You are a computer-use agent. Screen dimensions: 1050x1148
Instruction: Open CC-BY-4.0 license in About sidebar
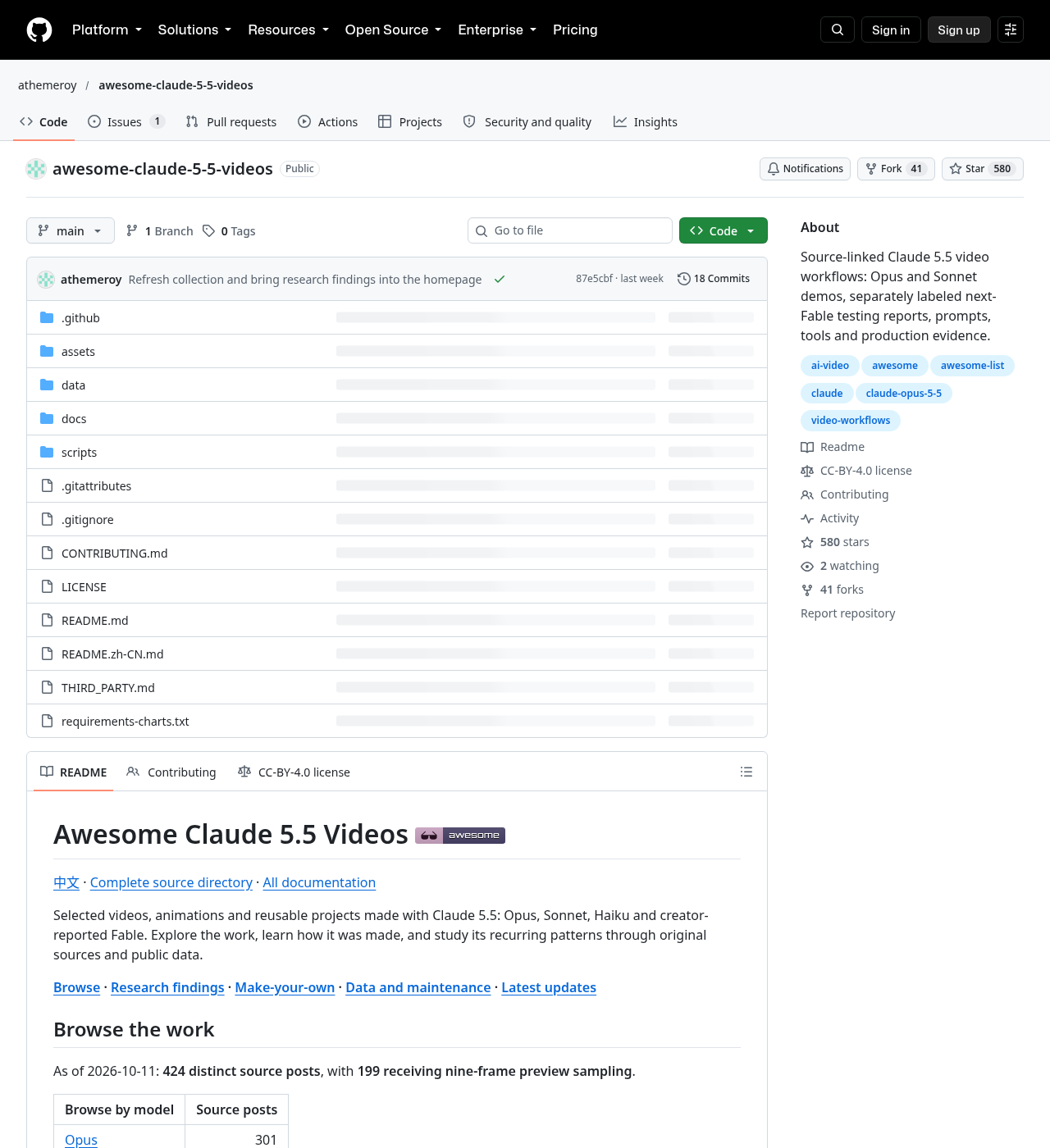coord(856,471)
